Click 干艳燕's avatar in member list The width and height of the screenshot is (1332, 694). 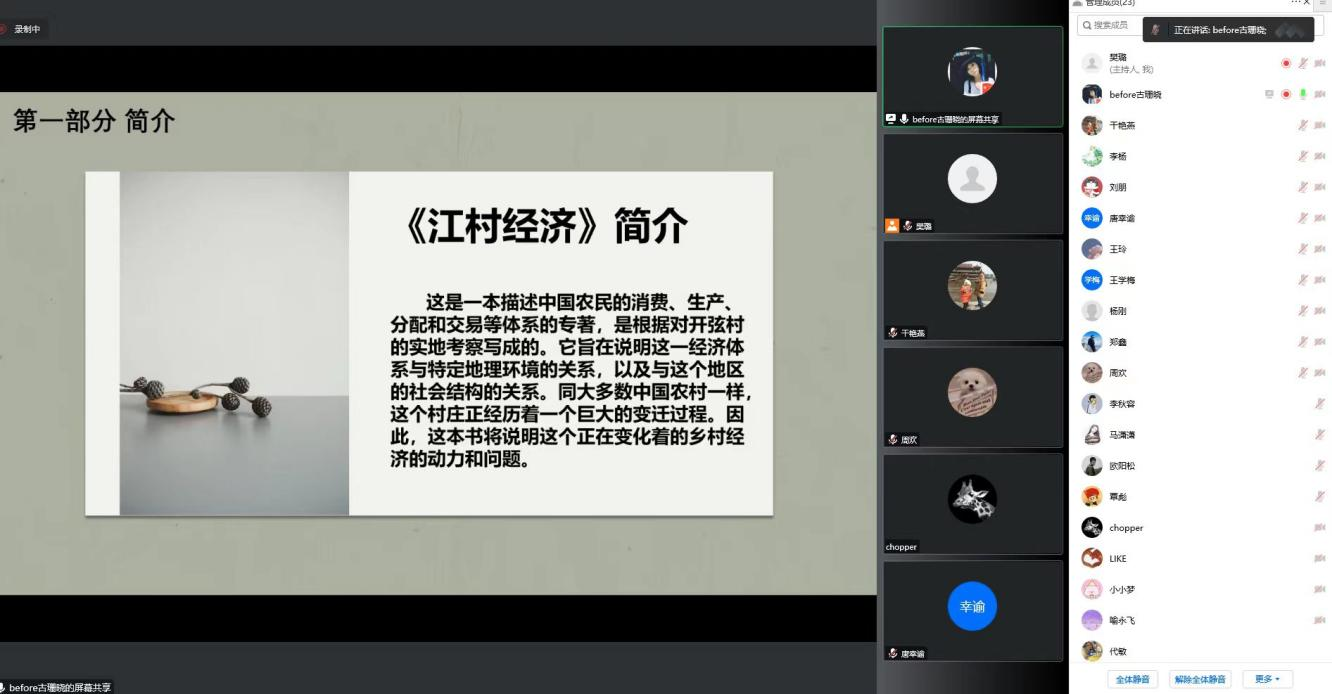point(1092,125)
